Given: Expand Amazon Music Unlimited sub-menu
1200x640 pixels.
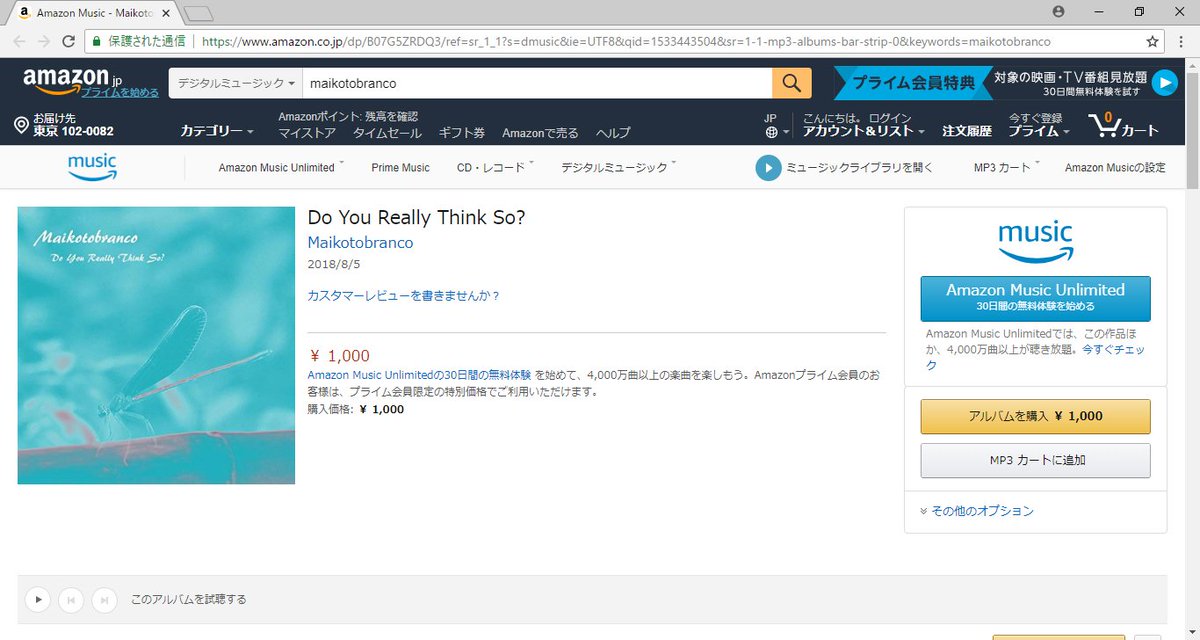Looking at the screenshot, I should point(281,168).
